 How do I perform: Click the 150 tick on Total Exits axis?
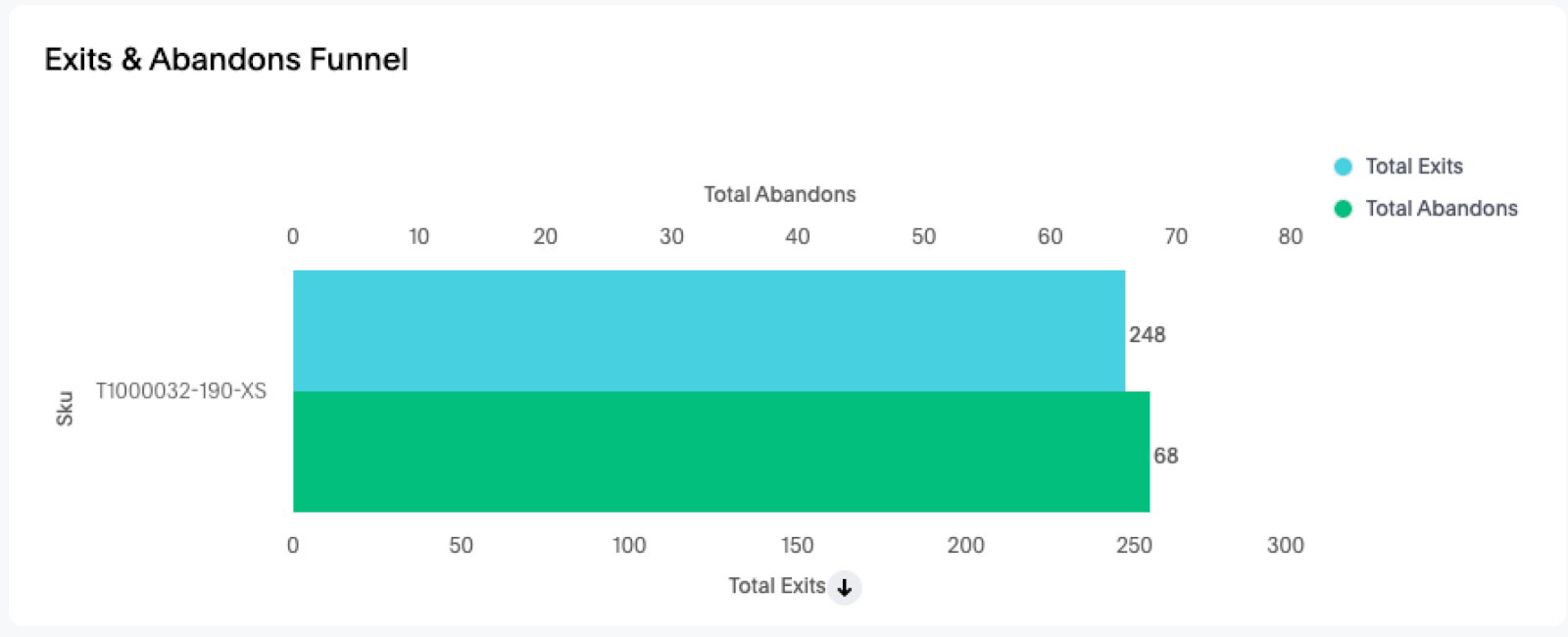click(x=797, y=546)
